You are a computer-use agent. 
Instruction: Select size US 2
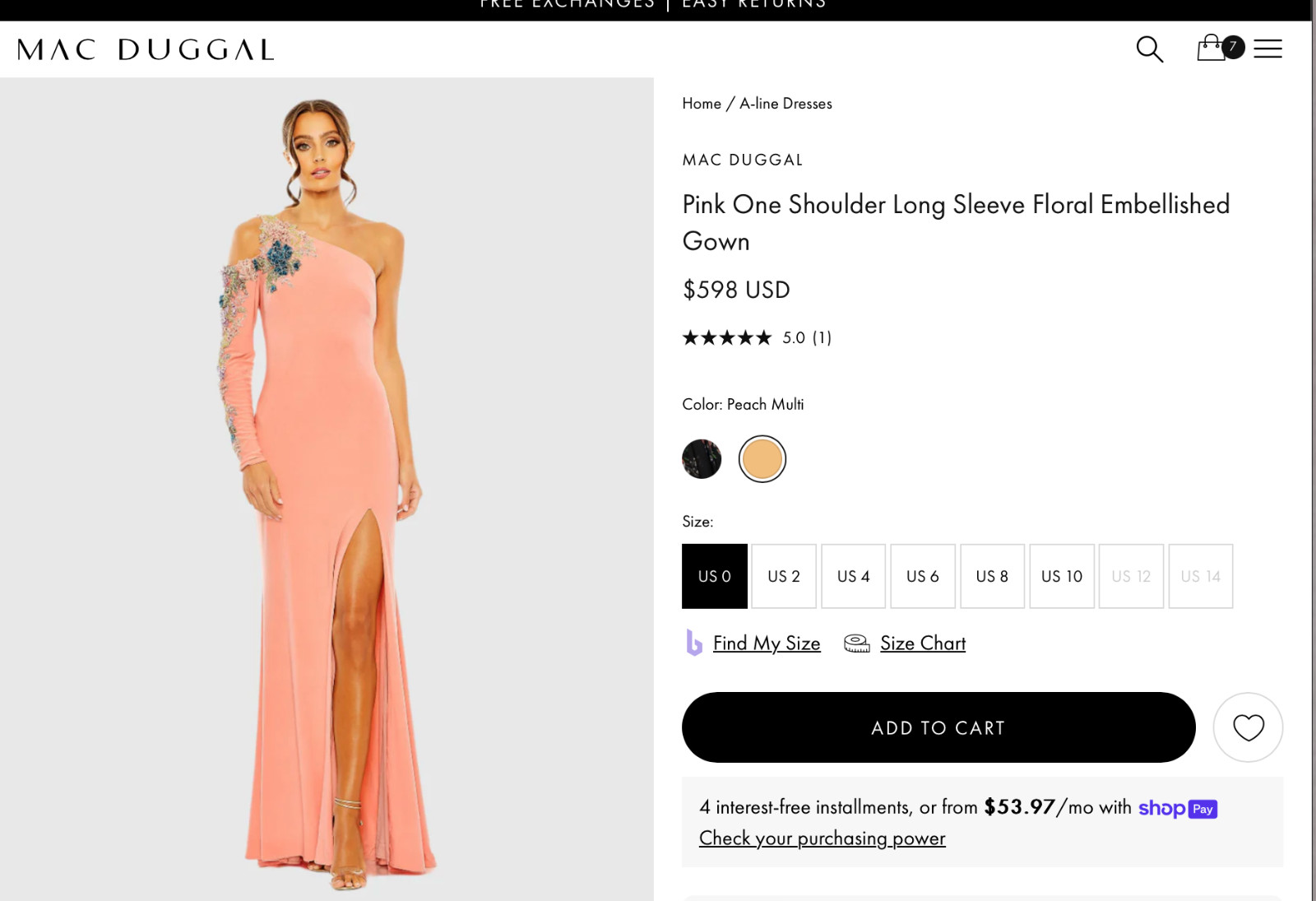click(x=784, y=576)
